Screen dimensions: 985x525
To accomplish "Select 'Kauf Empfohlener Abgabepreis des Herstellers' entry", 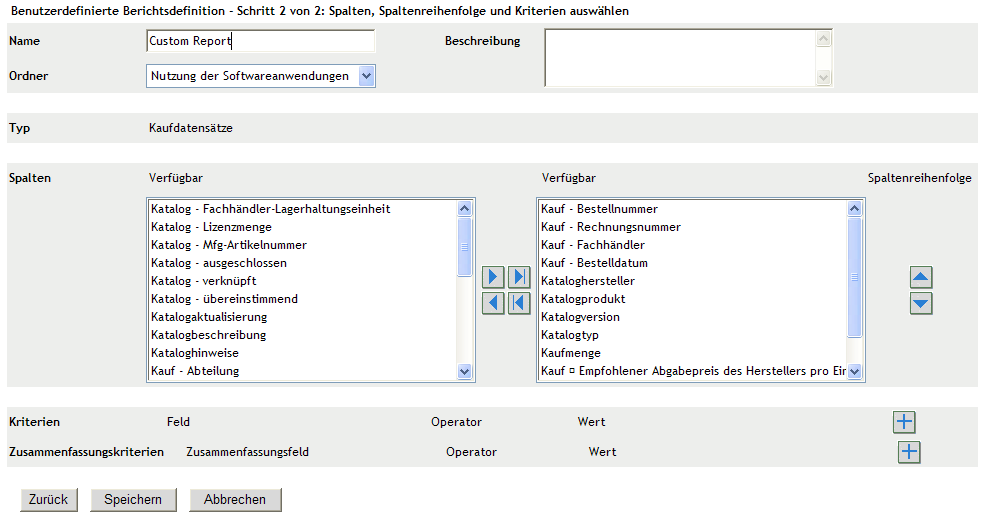I will pyautogui.click(x=694, y=371).
